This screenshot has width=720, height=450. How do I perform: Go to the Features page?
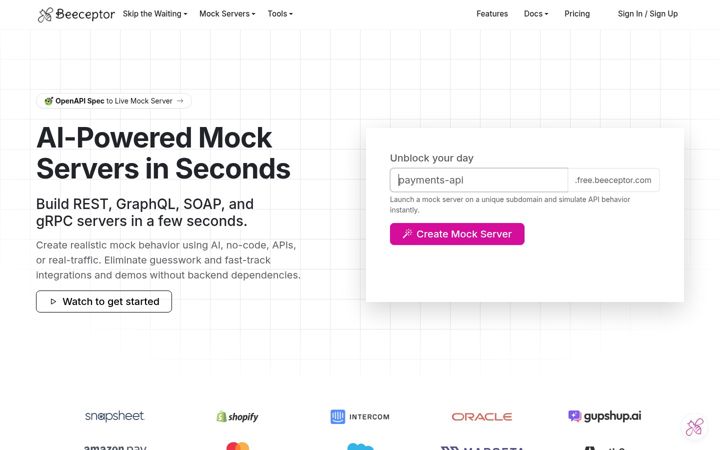coord(492,14)
